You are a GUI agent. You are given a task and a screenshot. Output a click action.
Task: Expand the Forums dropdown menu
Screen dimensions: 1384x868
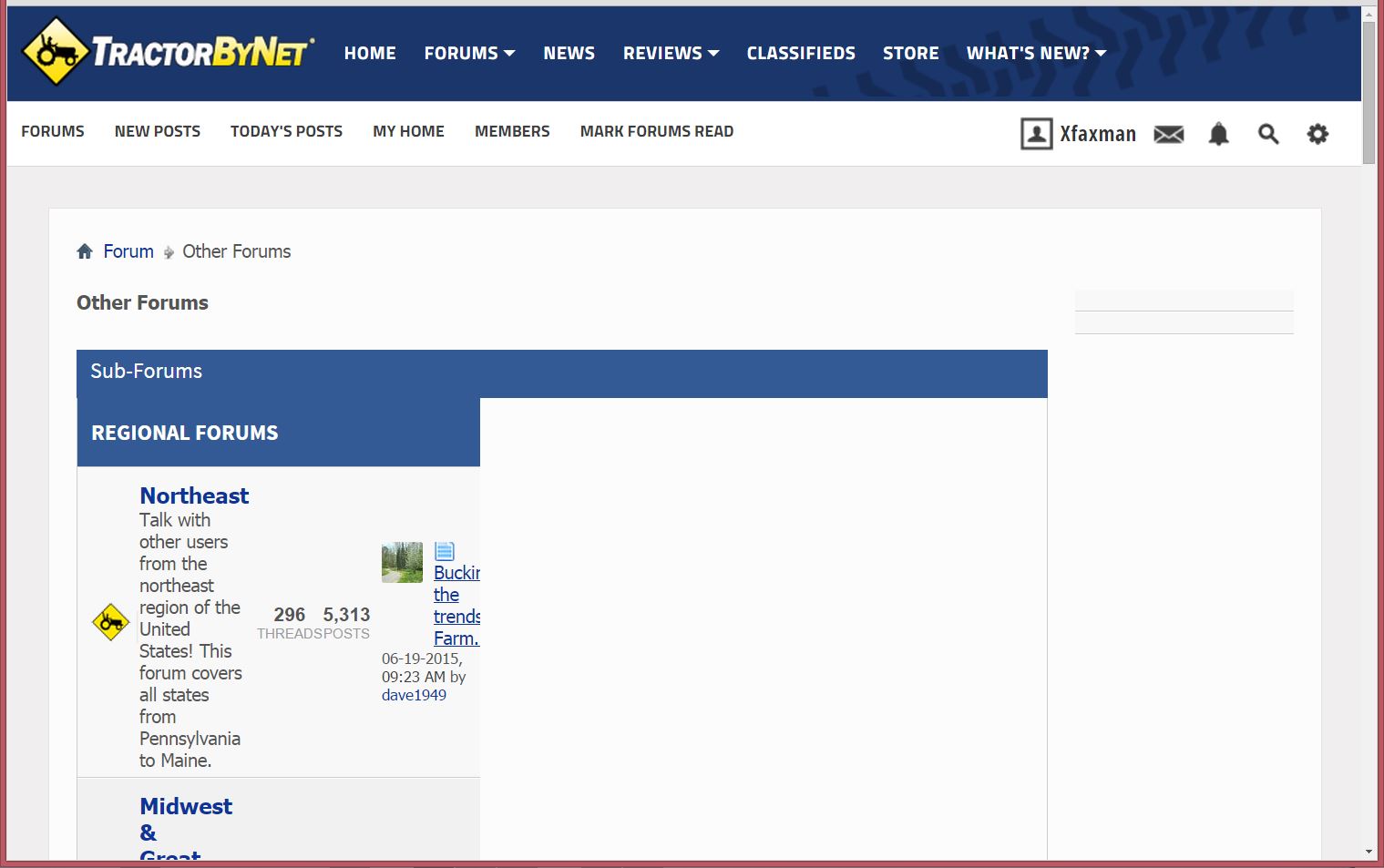coord(469,53)
